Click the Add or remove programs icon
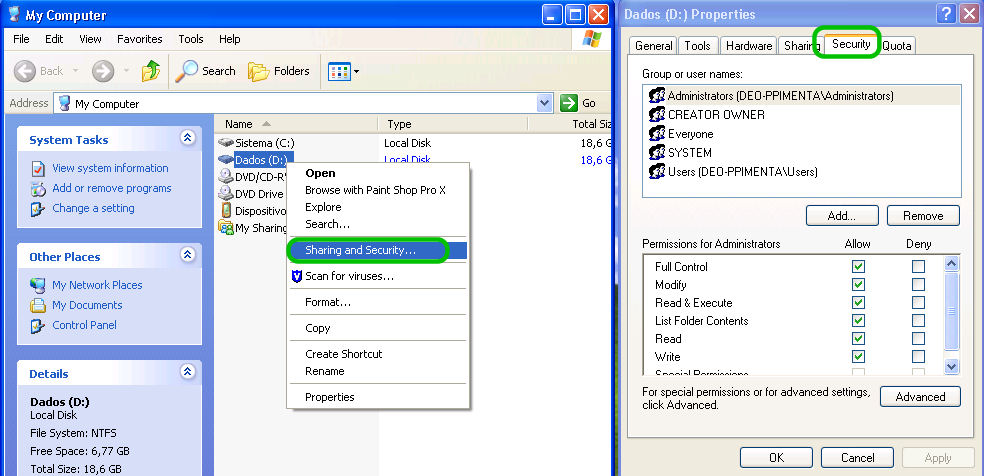This screenshot has width=984, height=476. click(x=38, y=189)
